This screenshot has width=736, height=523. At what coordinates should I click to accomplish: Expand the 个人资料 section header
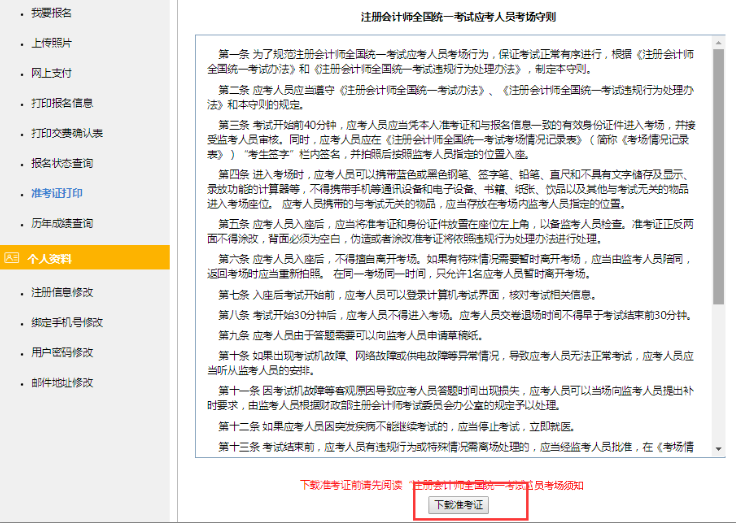(x=50, y=258)
